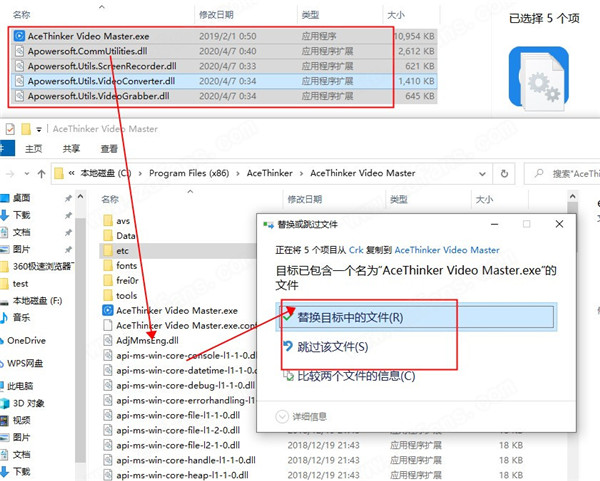Open the 主页 ribbon tab
The height and width of the screenshot is (481, 600).
tap(33, 148)
